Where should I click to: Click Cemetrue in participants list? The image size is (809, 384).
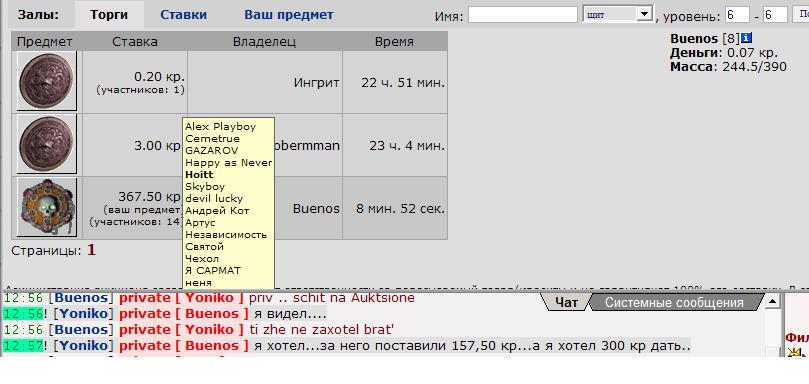coord(213,138)
